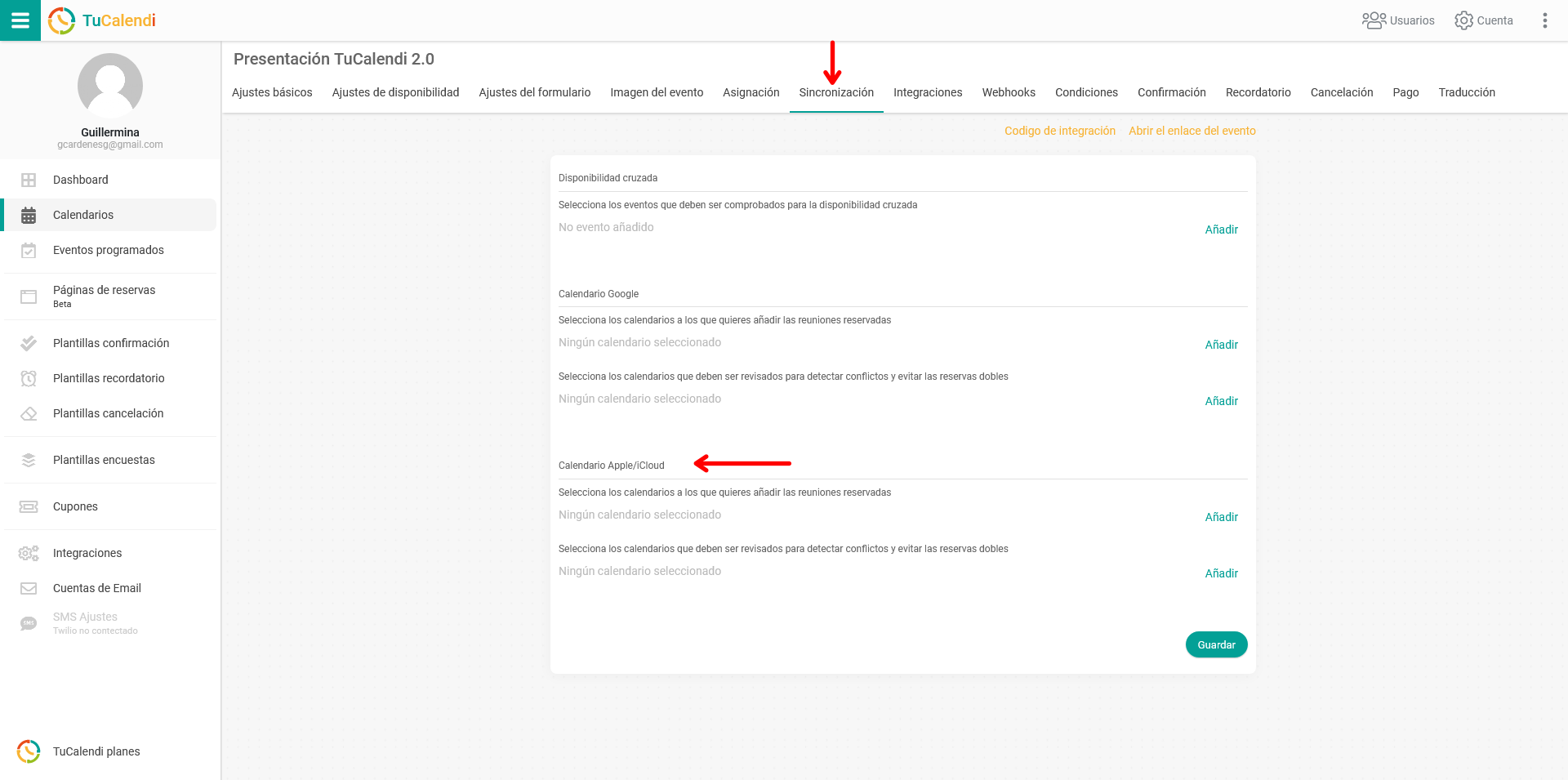1568x780 pixels.
Task: Click the Integraciones gears icon
Action: click(x=29, y=553)
